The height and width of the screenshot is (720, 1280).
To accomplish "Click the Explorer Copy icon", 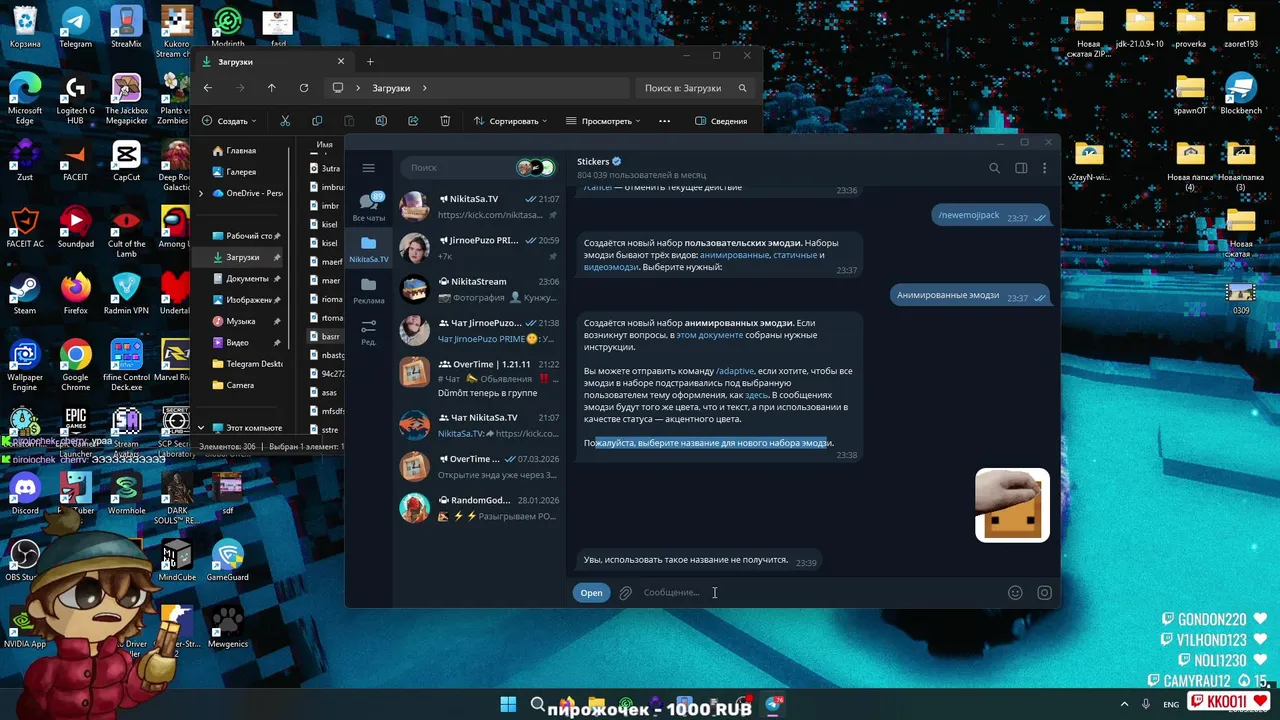I will [317, 121].
